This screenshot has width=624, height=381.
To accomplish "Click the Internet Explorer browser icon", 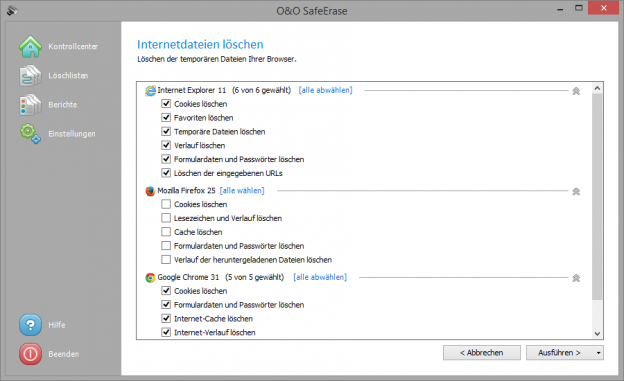I will 150,90.
